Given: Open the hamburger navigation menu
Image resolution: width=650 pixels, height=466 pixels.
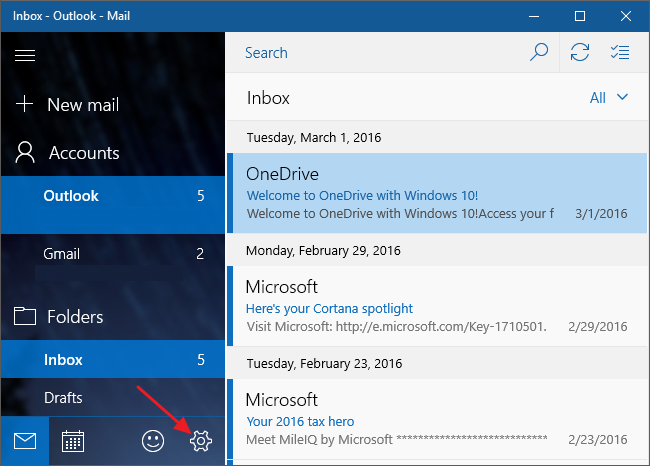Looking at the screenshot, I should [25, 55].
